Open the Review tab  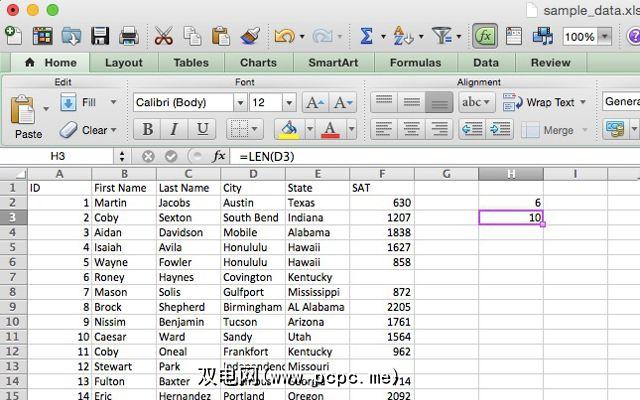pos(550,63)
